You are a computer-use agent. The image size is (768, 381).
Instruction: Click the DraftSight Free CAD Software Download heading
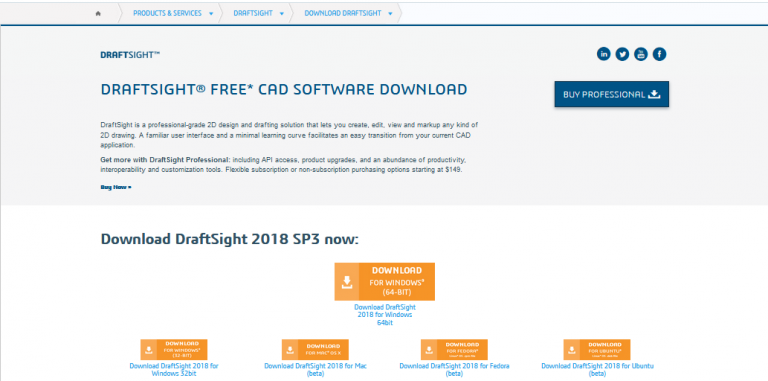[284, 90]
